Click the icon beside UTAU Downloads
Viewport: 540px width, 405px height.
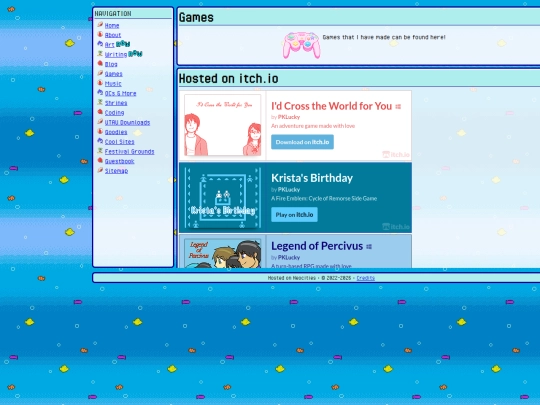coord(100,122)
